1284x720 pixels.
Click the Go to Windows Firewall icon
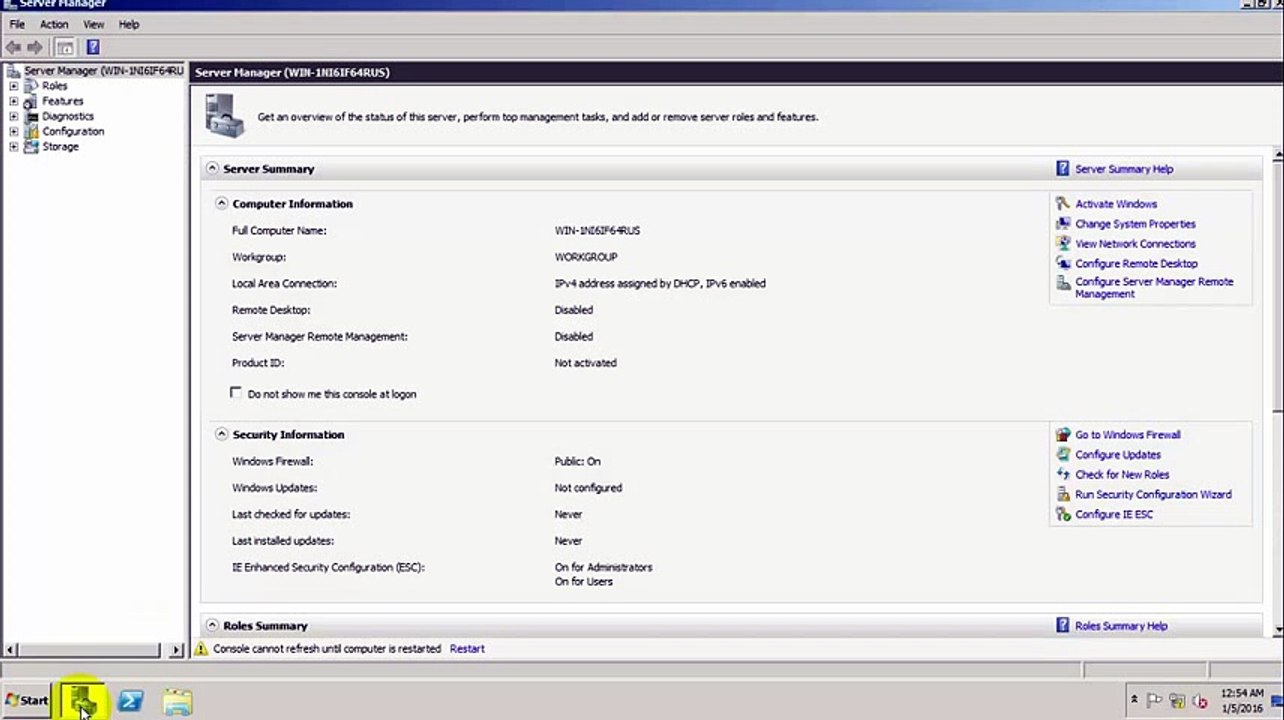point(1063,435)
